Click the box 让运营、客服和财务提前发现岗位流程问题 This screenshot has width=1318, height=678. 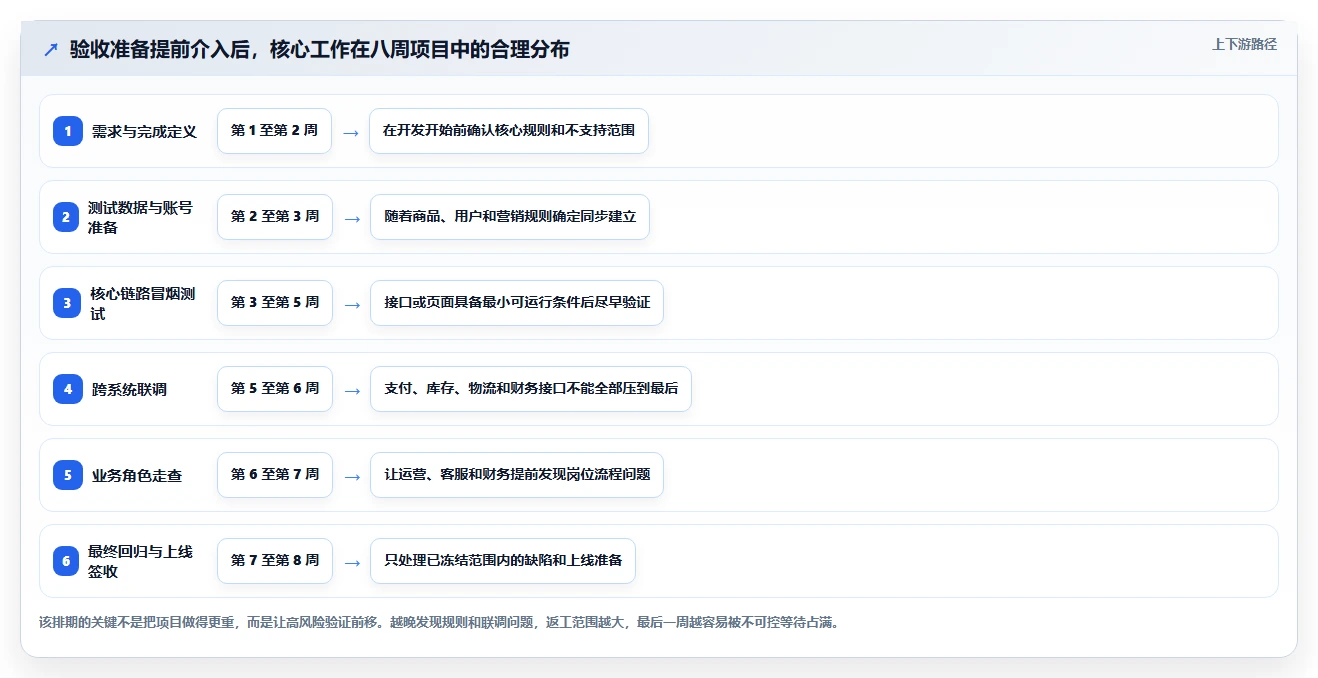tap(517, 475)
